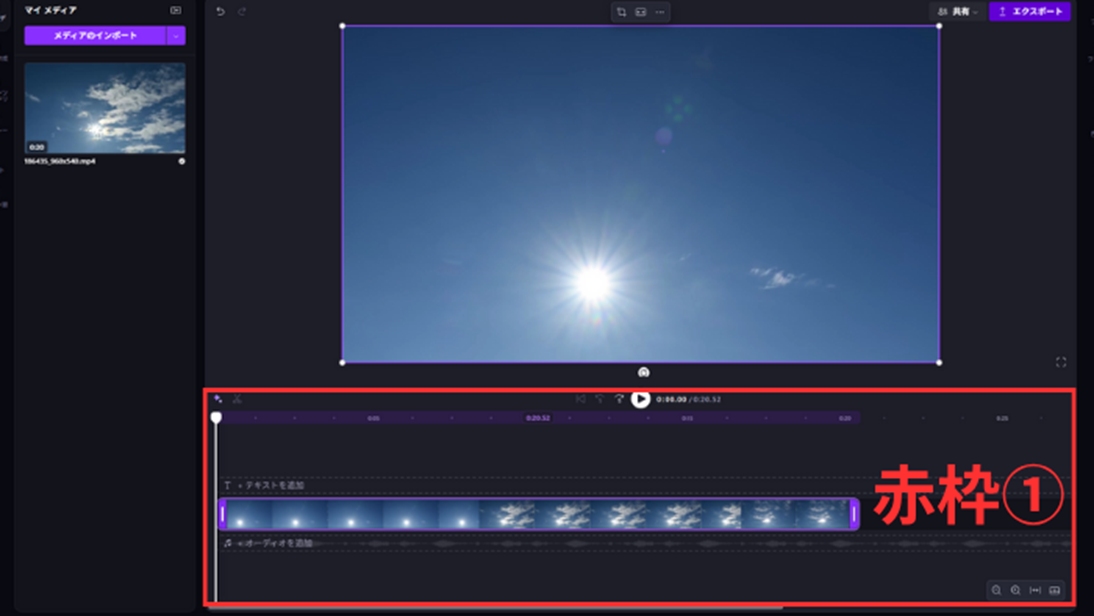Zoom out the timeline
This screenshot has height=616, width=1094.
click(996, 590)
